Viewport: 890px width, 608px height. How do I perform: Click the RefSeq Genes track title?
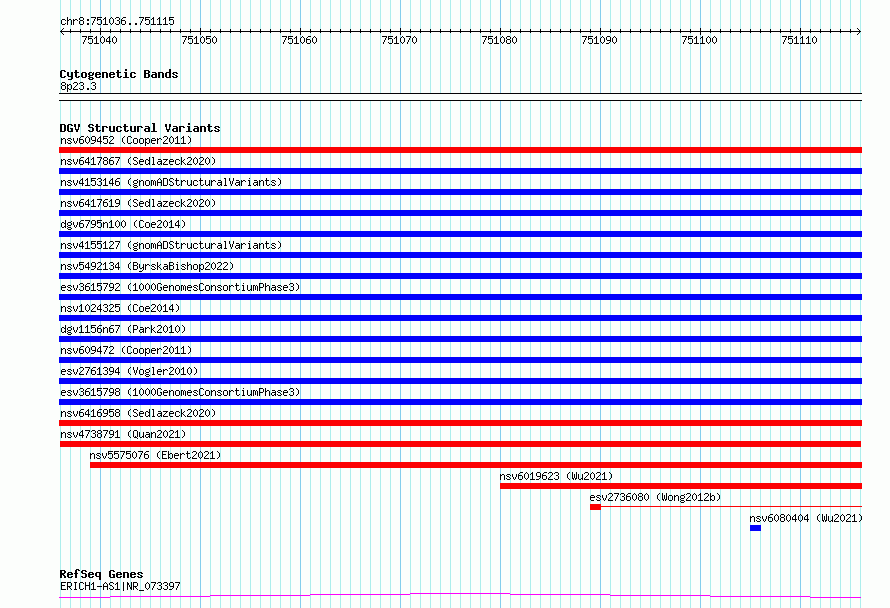coord(101,574)
